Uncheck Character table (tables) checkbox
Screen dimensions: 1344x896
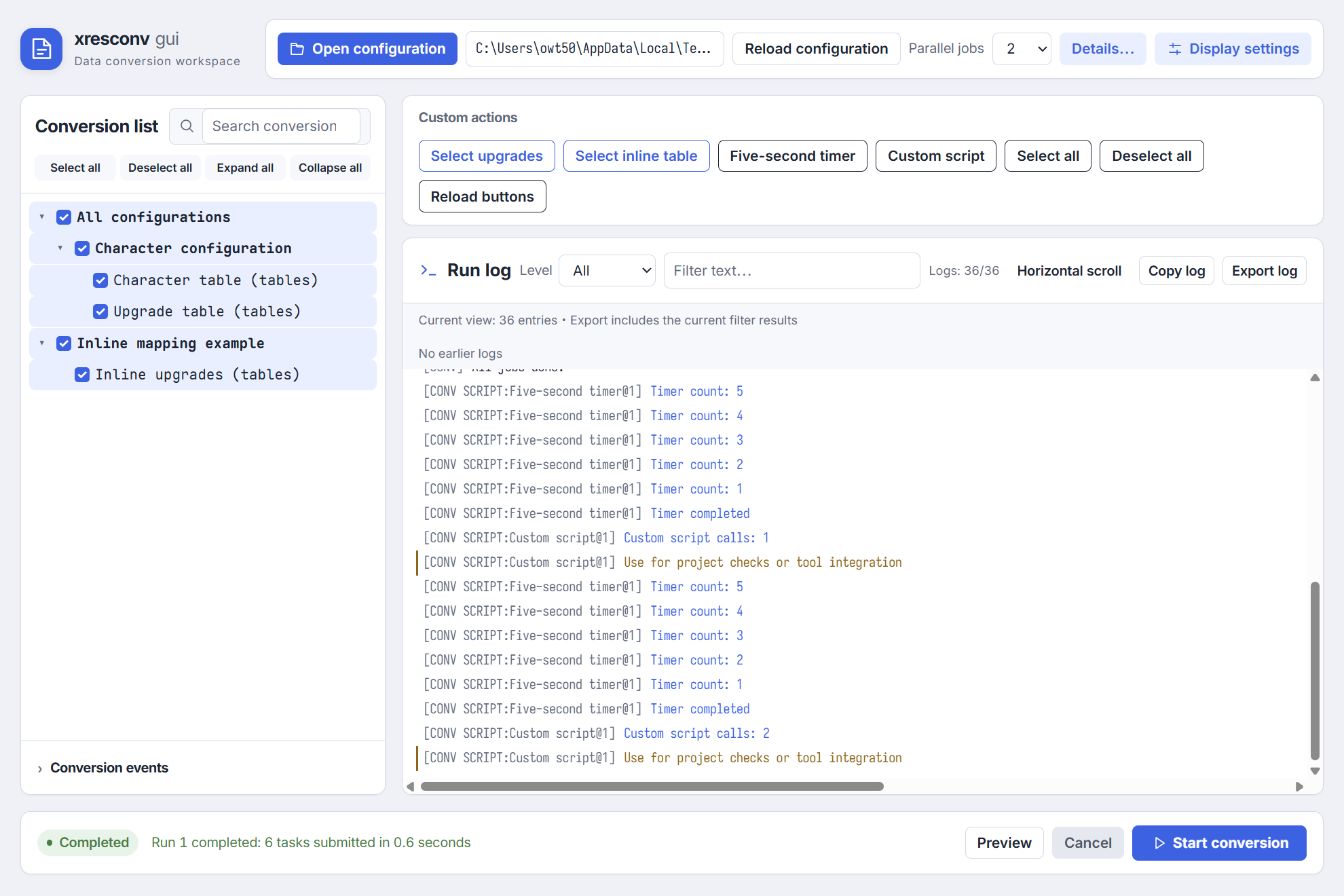pos(100,280)
